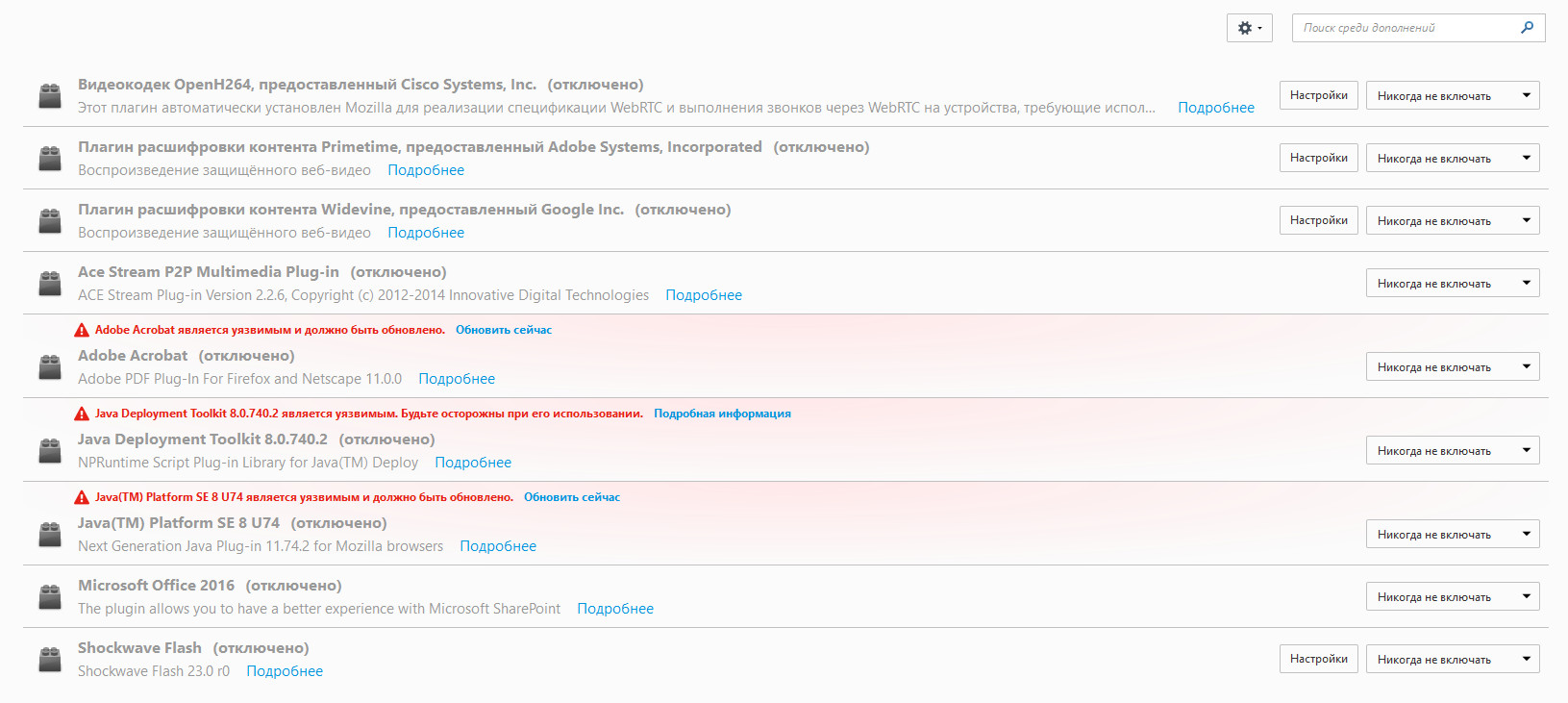Click the Ace Stream P2P plugin icon
Screen dimensions: 1568x703
coord(50,283)
